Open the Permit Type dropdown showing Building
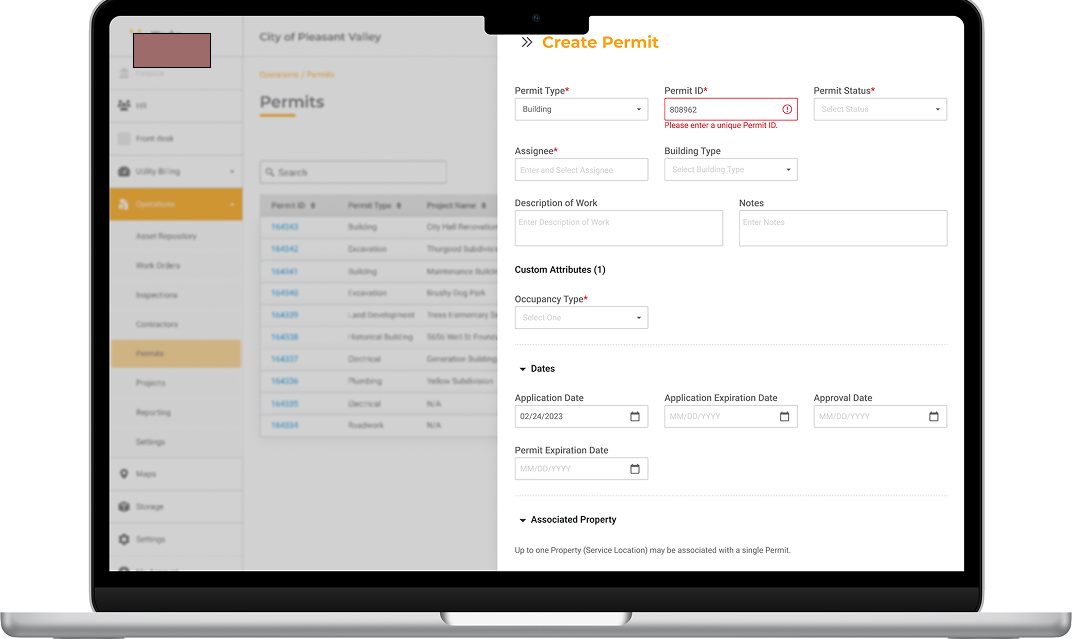 pos(581,109)
